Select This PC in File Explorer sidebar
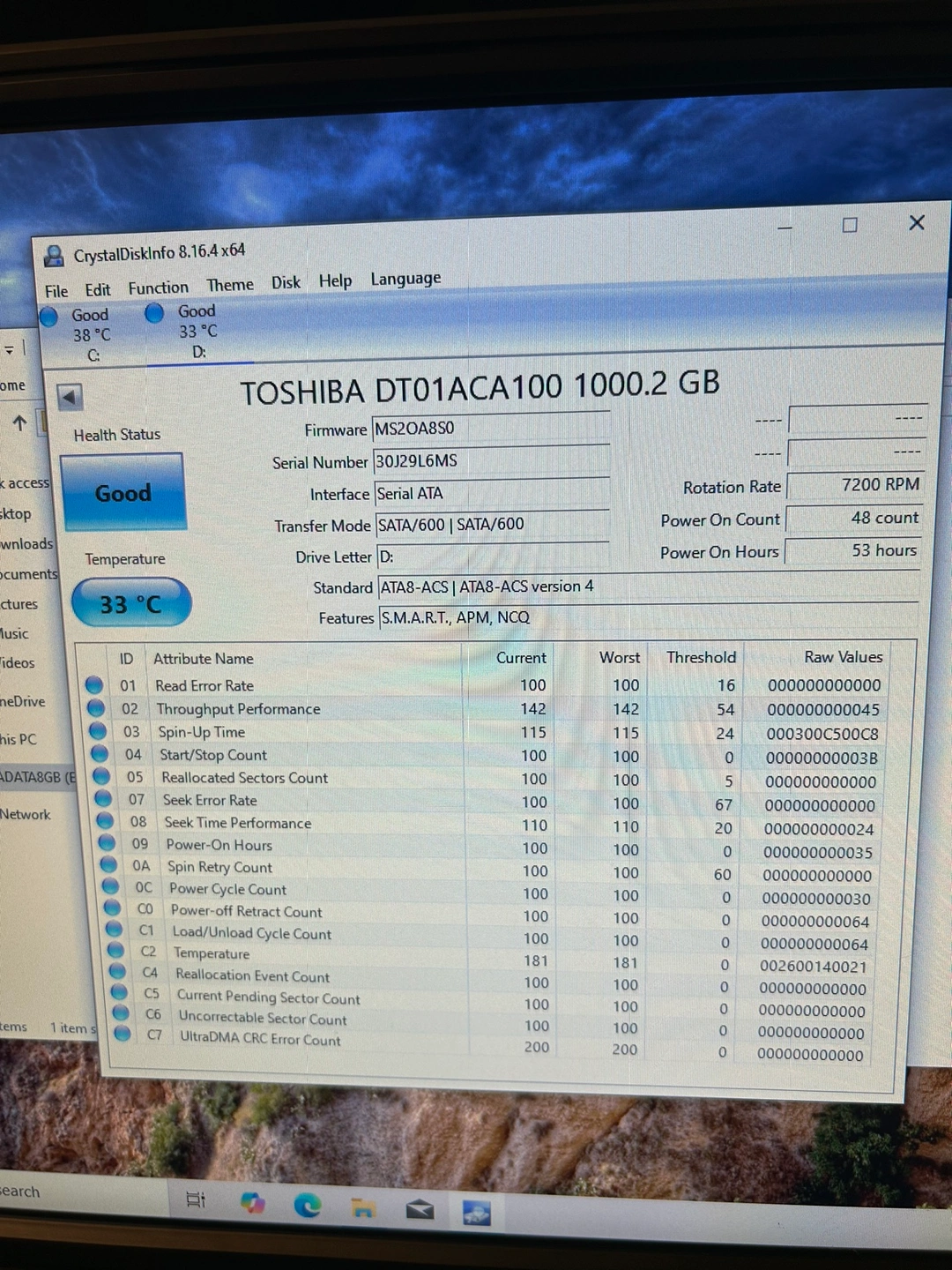 coord(19,739)
